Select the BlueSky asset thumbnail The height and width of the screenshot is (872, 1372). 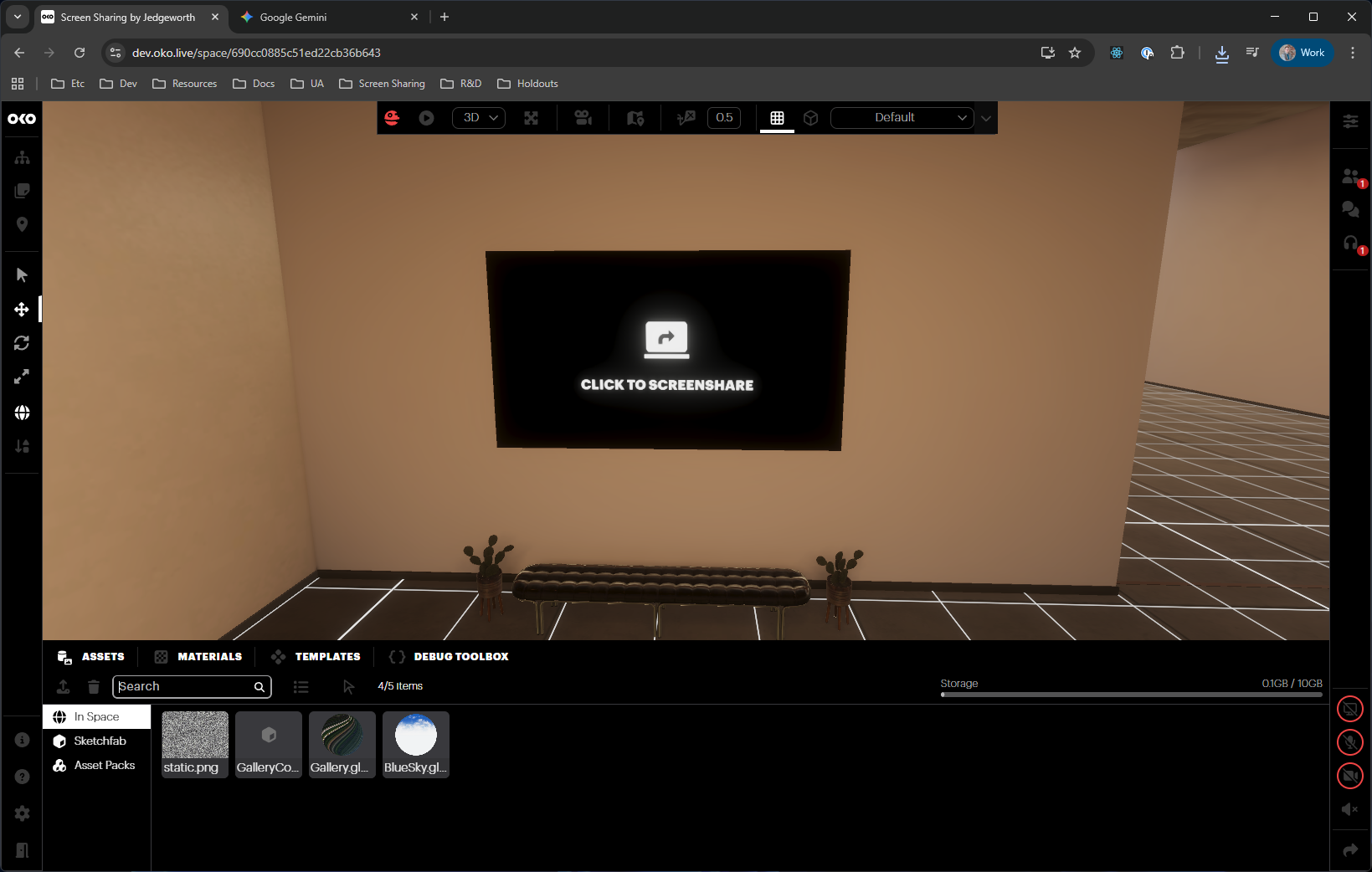[415, 744]
